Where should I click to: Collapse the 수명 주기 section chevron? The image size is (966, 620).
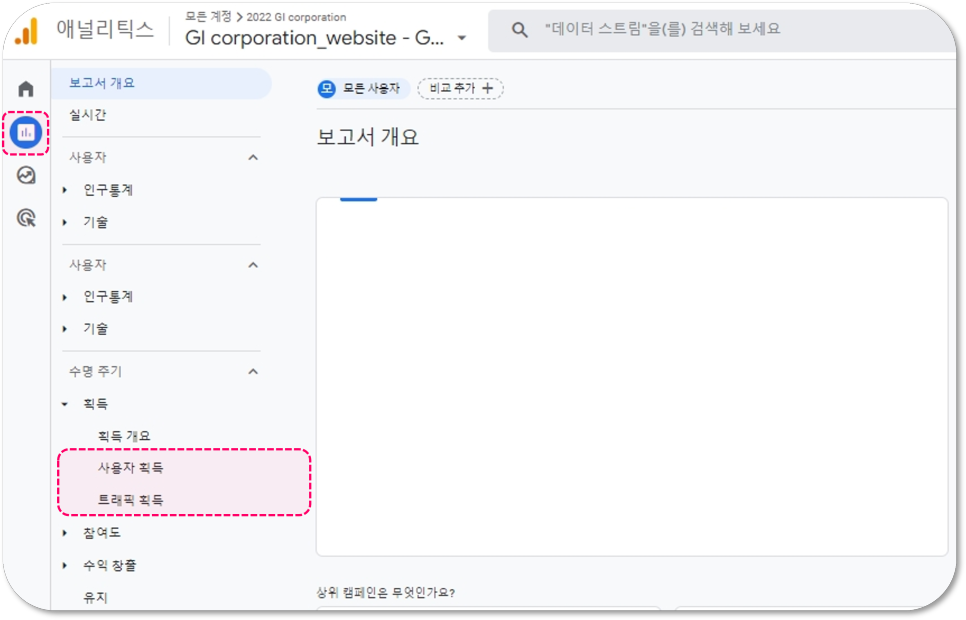click(x=253, y=372)
